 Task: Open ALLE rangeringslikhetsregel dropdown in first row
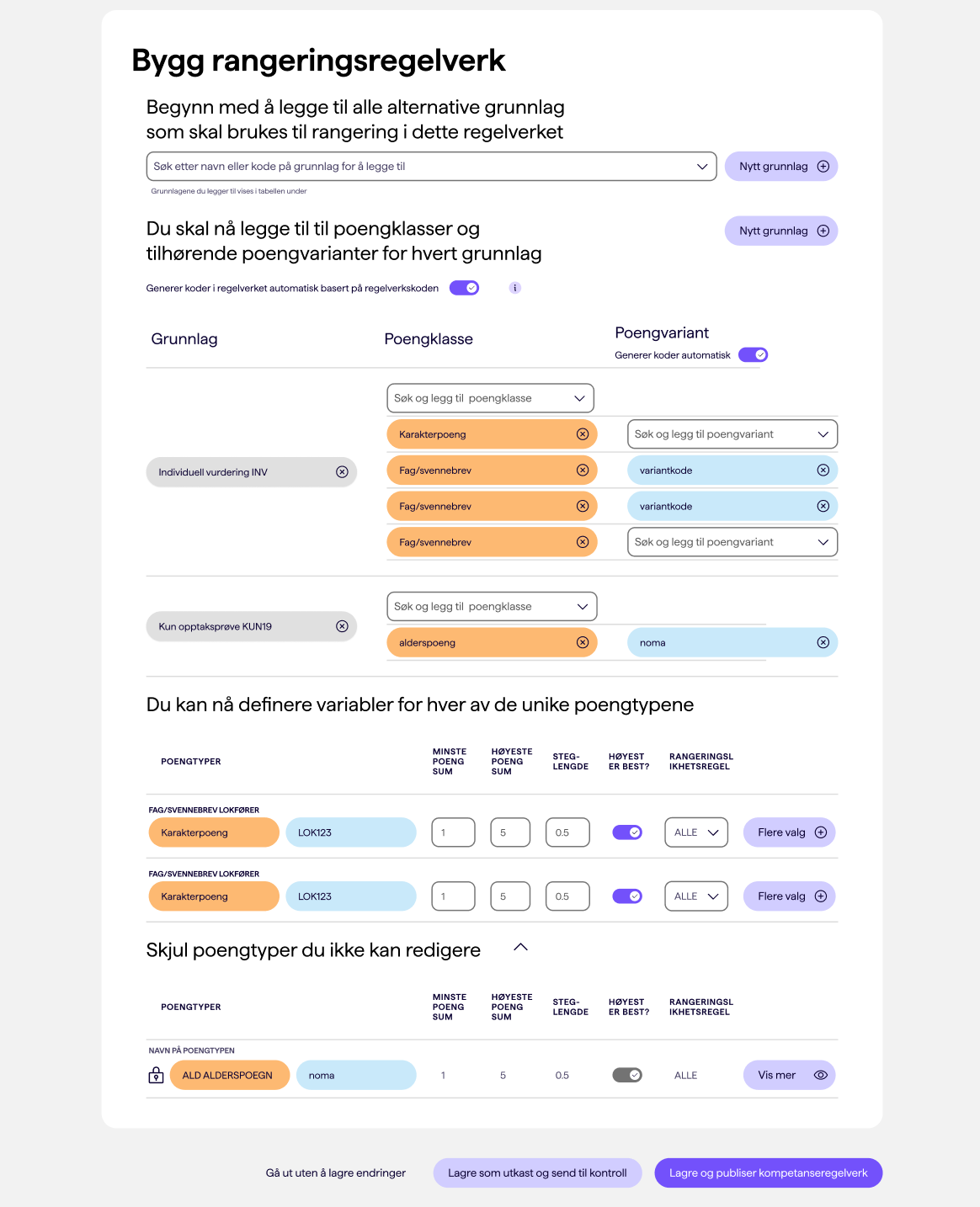(696, 832)
